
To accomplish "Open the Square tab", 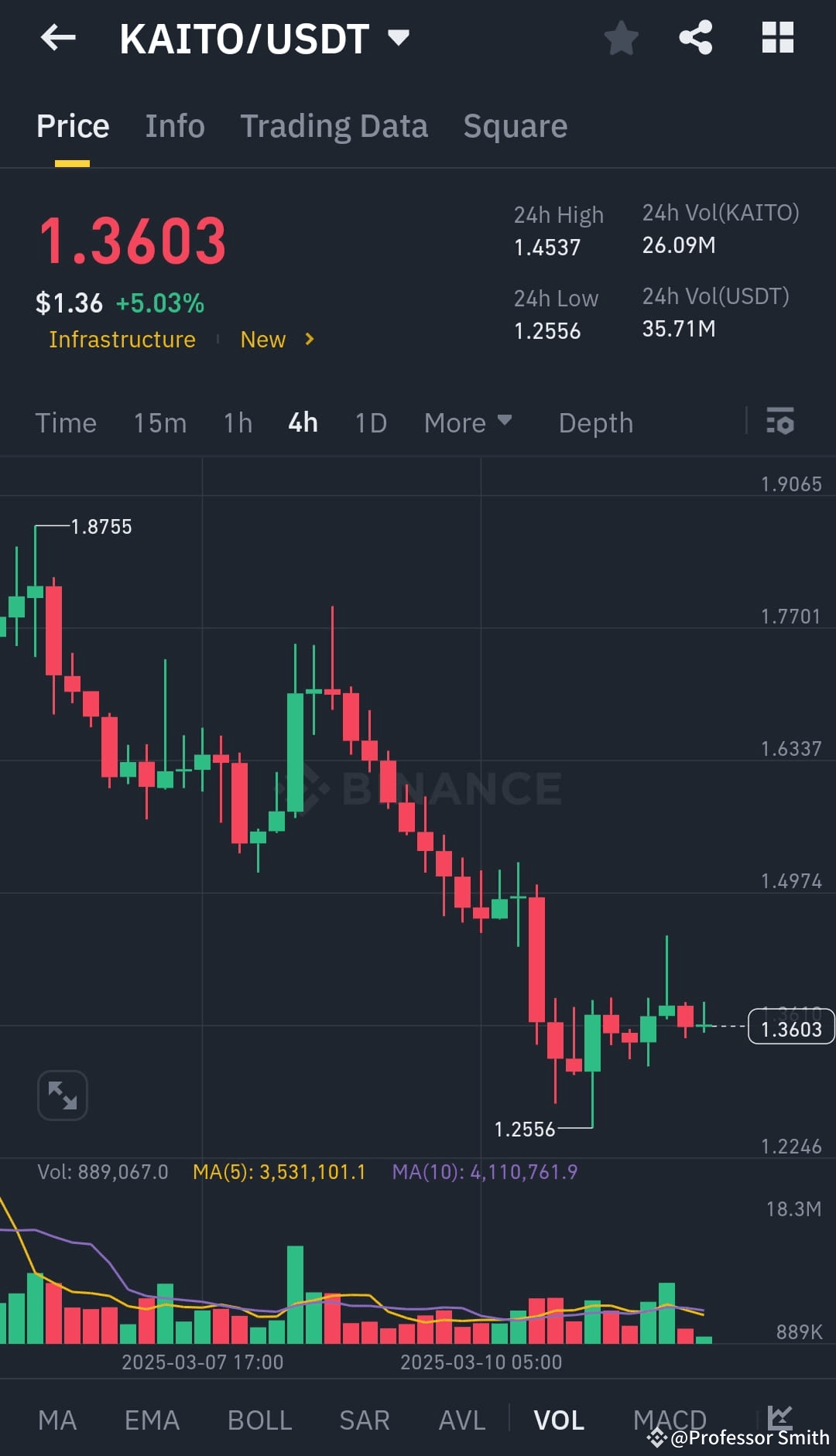I will [515, 125].
